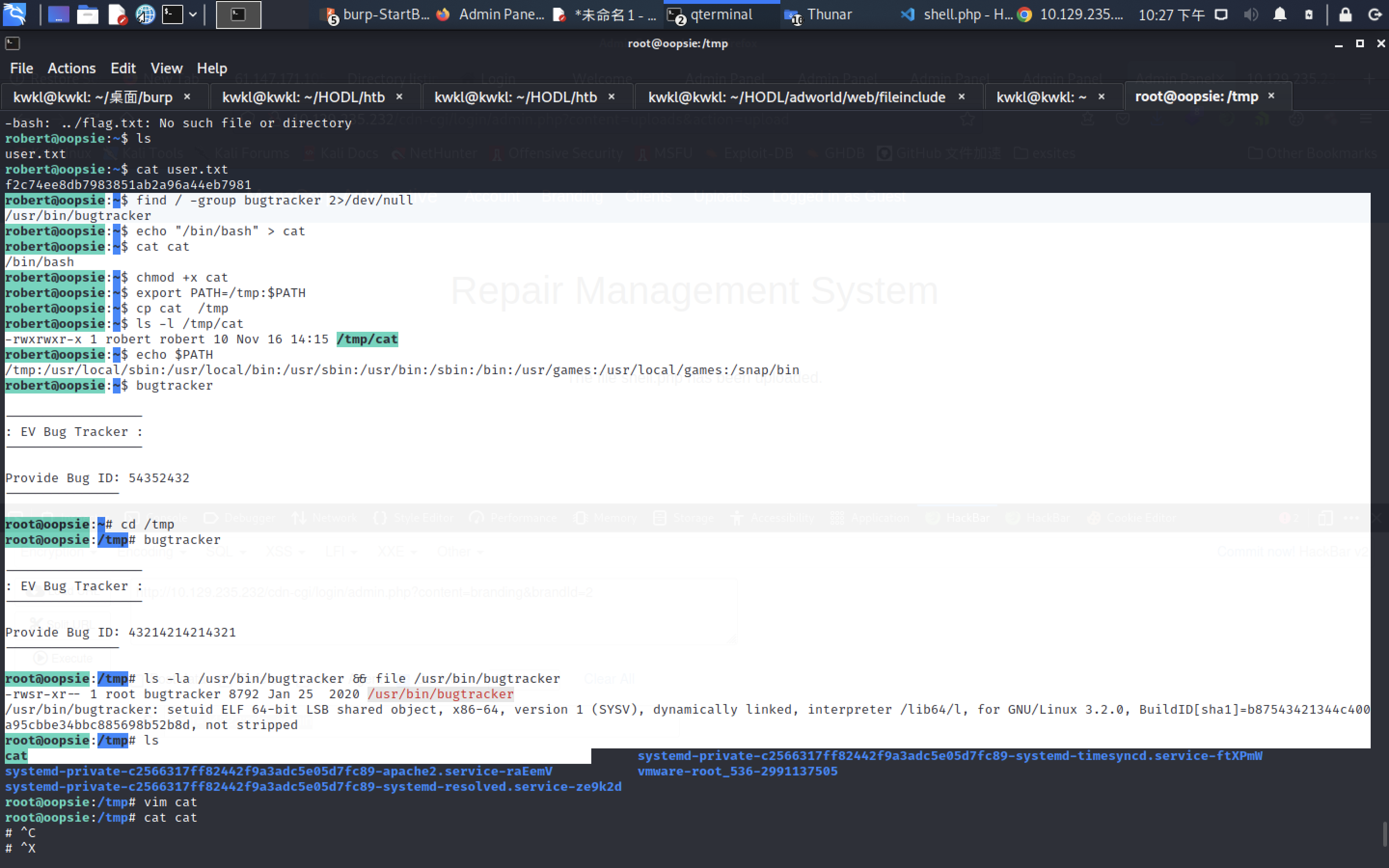The height and width of the screenshot is (868, 1389).
Task: Open the Kali applications menu
Action: click(x=14, y=14)
